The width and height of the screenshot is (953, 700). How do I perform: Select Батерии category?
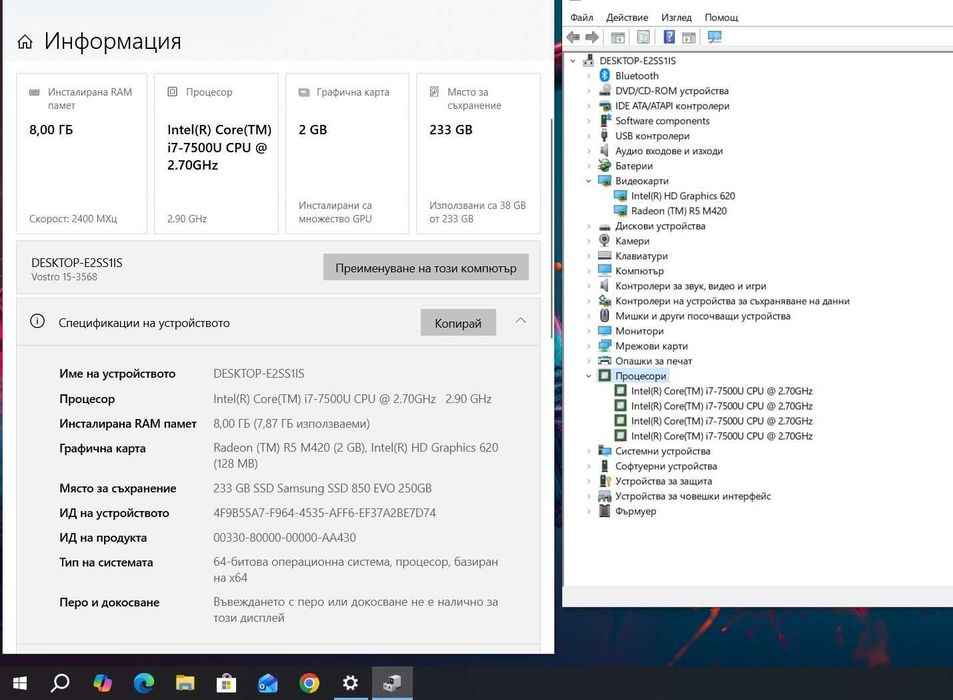(x=633, y=166)
